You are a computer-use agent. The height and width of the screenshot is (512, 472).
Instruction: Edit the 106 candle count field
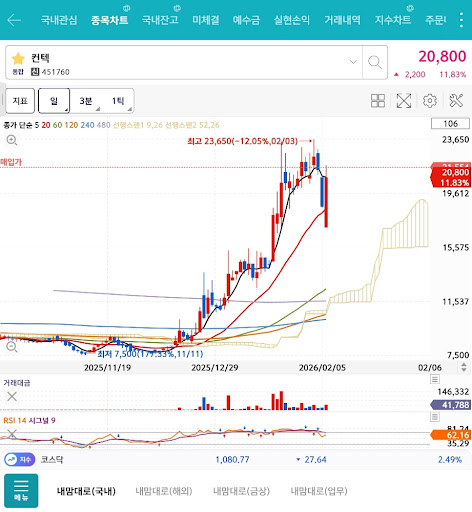(x=450, y=124)
